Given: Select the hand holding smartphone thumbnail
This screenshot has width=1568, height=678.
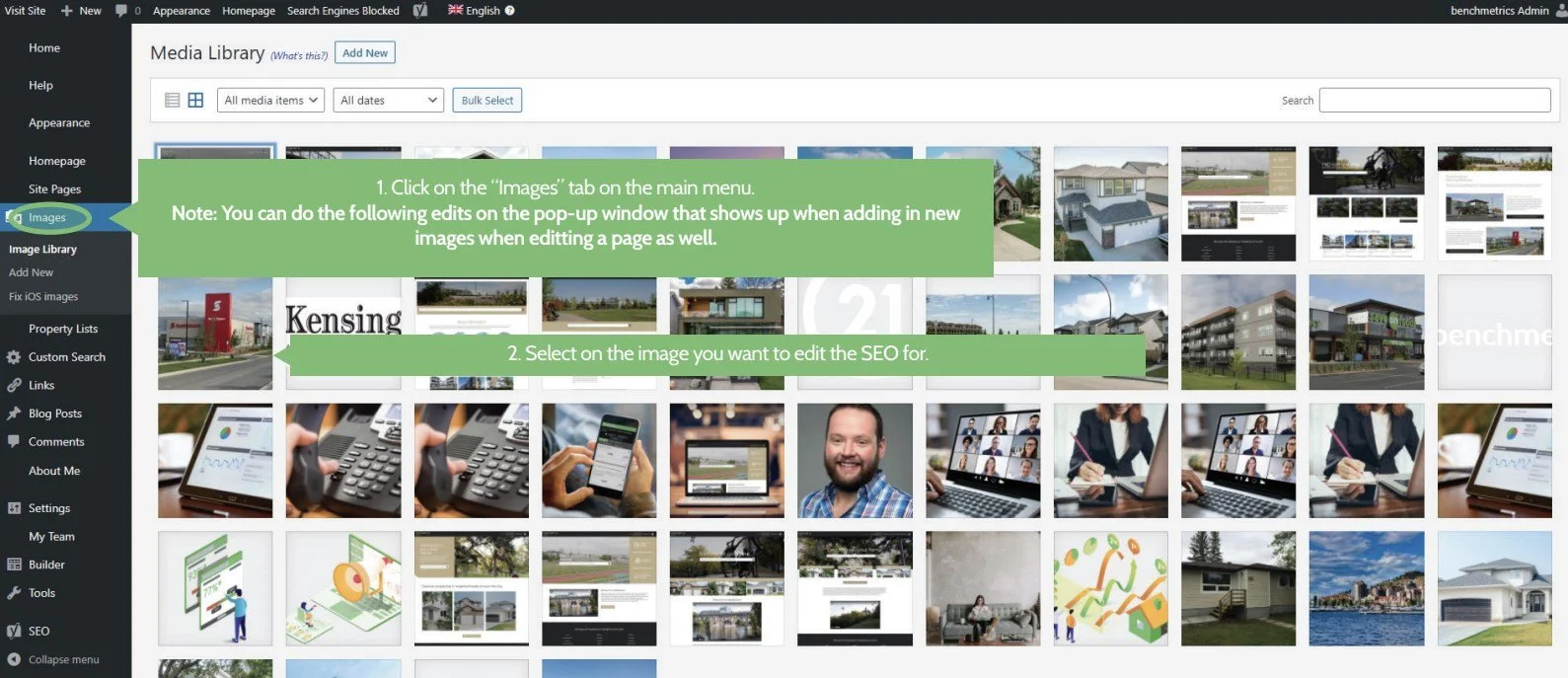Looking at the screenshot, I should tap(599, 460).
